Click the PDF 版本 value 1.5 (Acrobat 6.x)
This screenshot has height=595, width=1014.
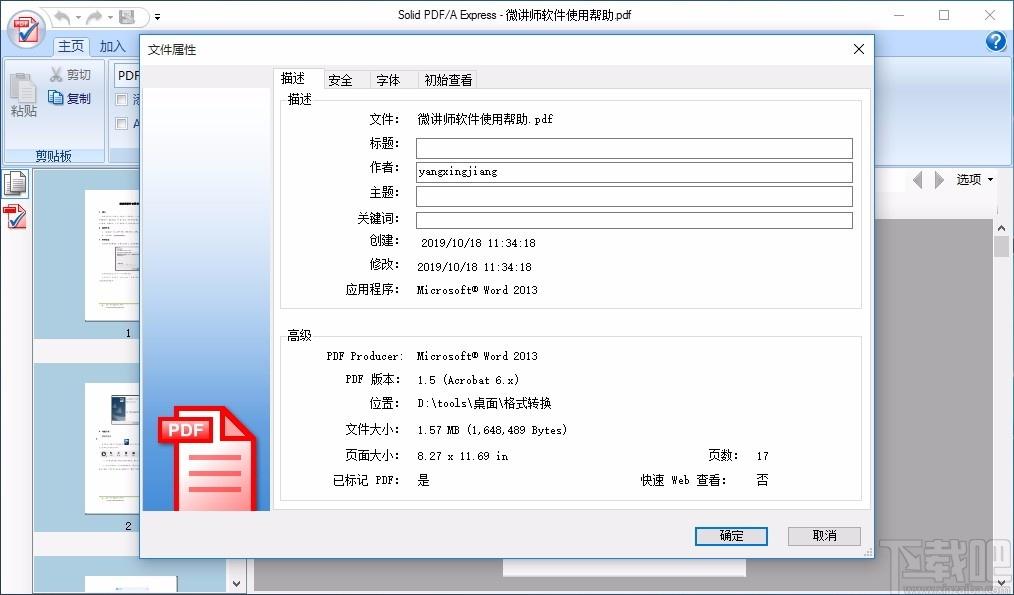pos(468,380)
